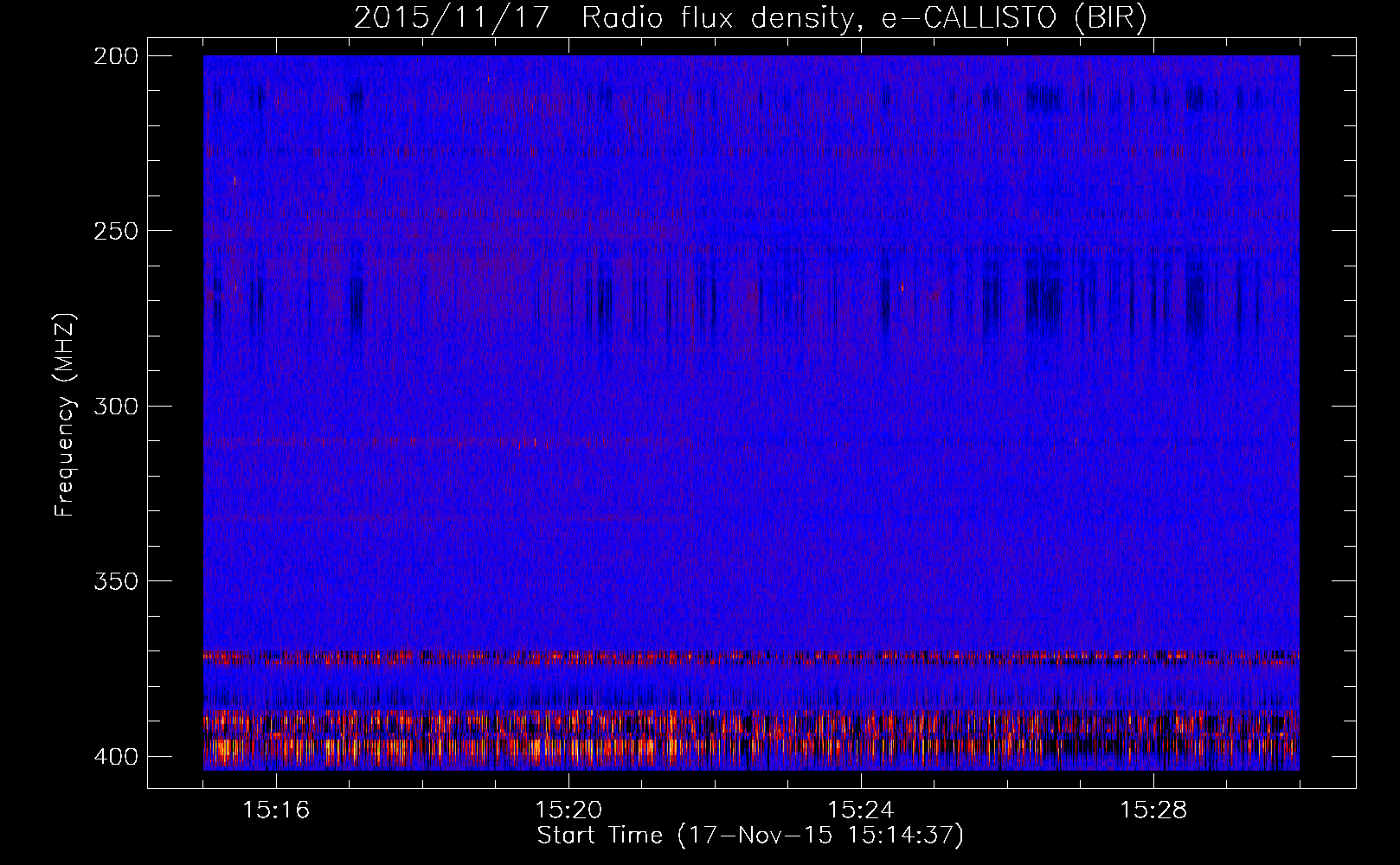Click the 300 frequency tick label
The width and height of the screenshot is (1400, 865).
[x=115, y=407]
